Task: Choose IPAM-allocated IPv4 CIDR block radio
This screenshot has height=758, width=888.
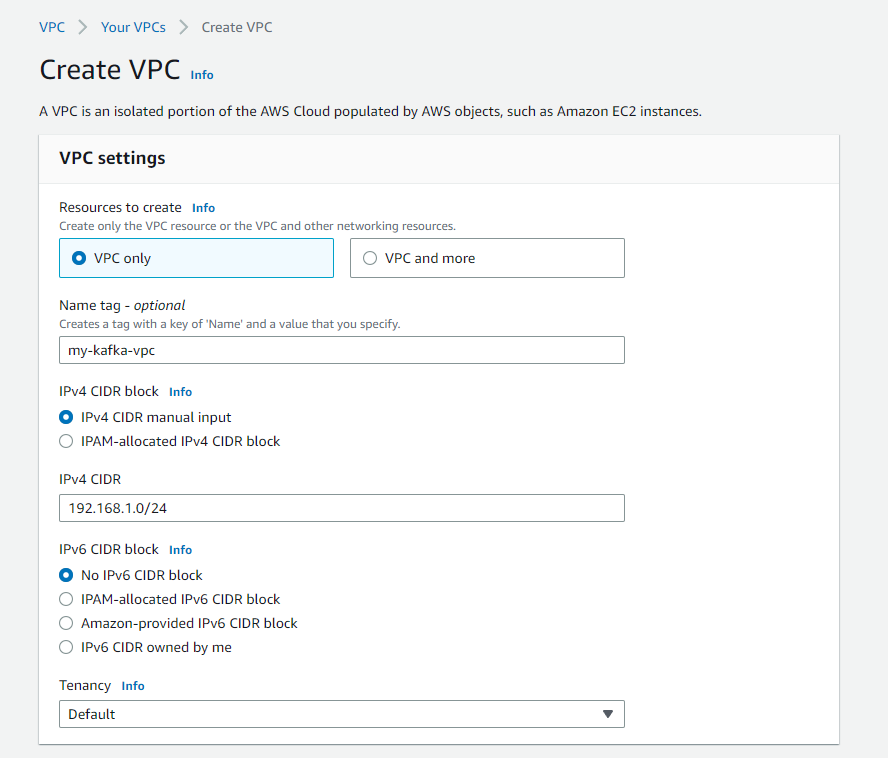Action: pyautogui.click(x=66, y=441)
